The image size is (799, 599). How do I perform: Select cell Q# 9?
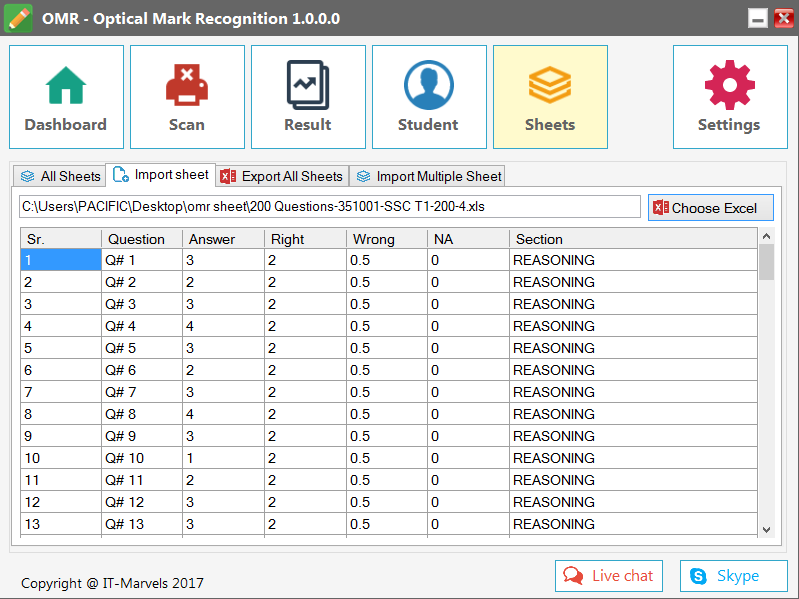[142, 436]
